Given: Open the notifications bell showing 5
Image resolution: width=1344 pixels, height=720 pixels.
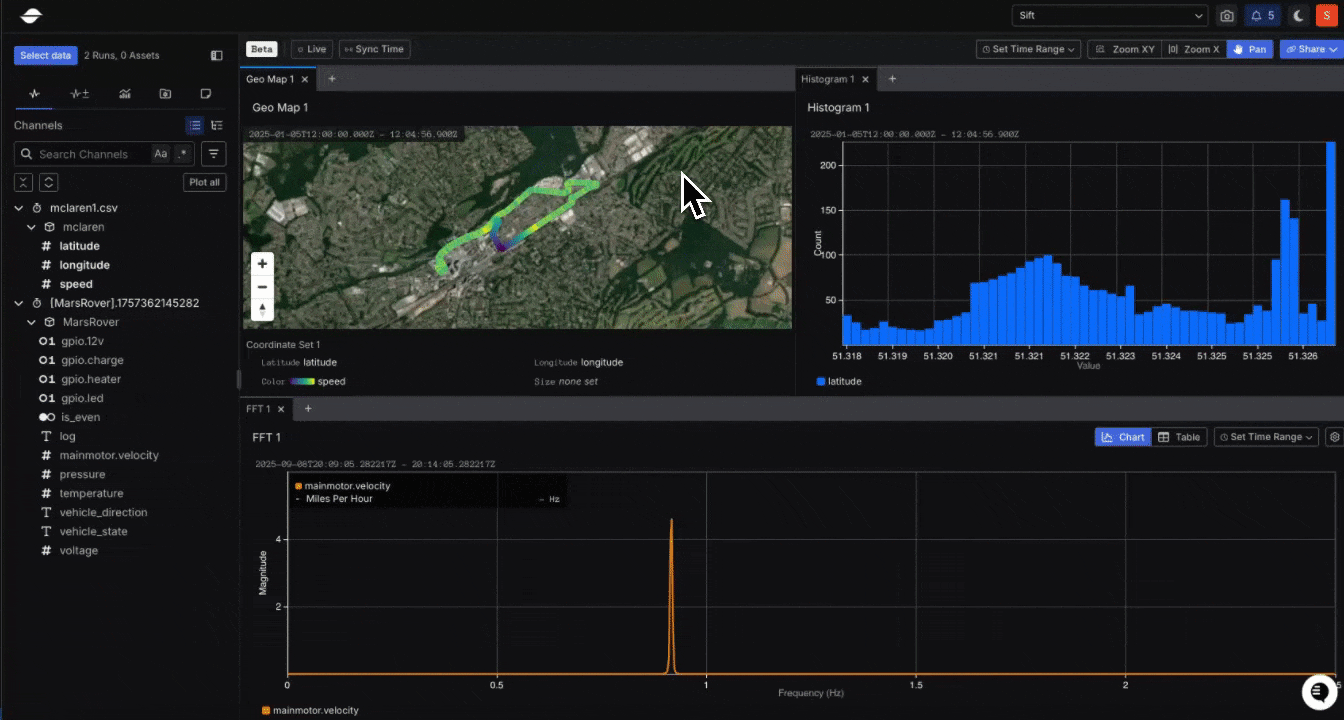Looking at the screenshot, I should (x=1261, y=16).
